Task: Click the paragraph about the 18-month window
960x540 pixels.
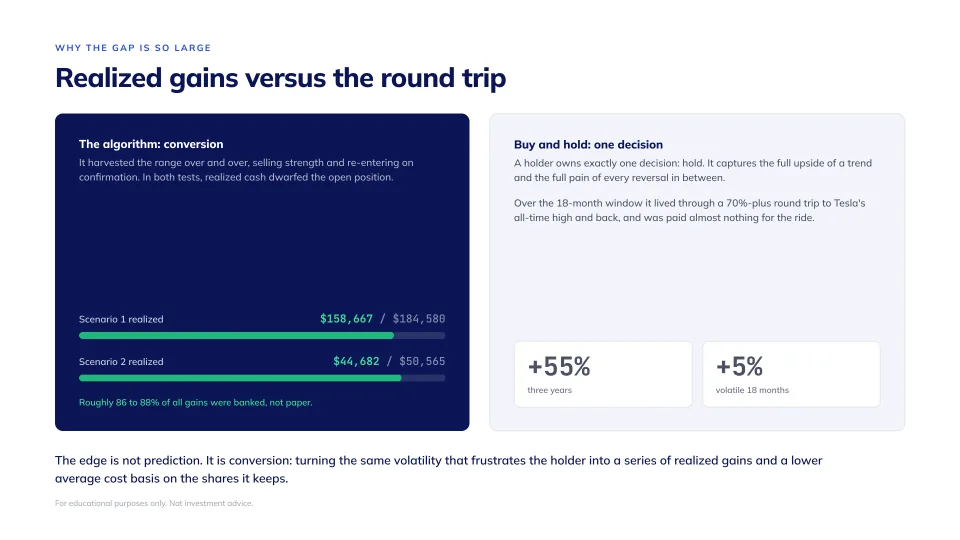Action: click(689, 210)
